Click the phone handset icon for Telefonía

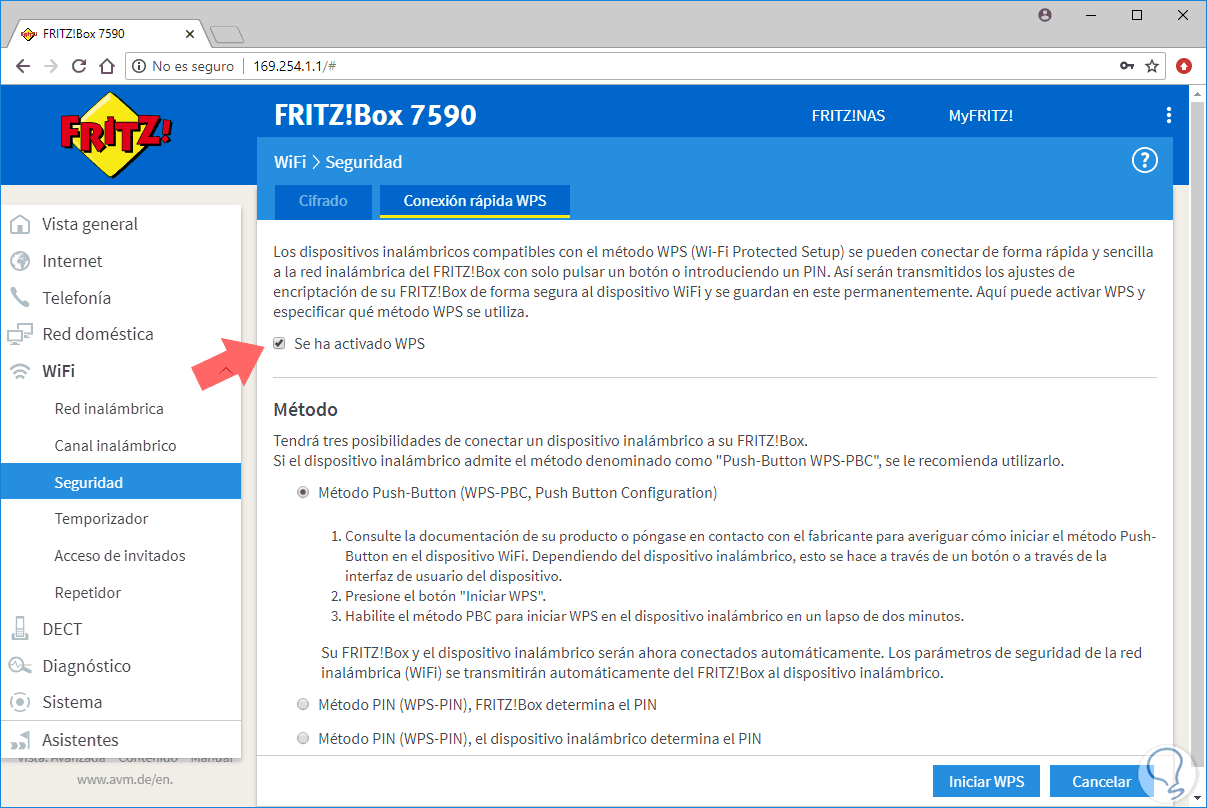pyautogui.click(x=20, y=298)
